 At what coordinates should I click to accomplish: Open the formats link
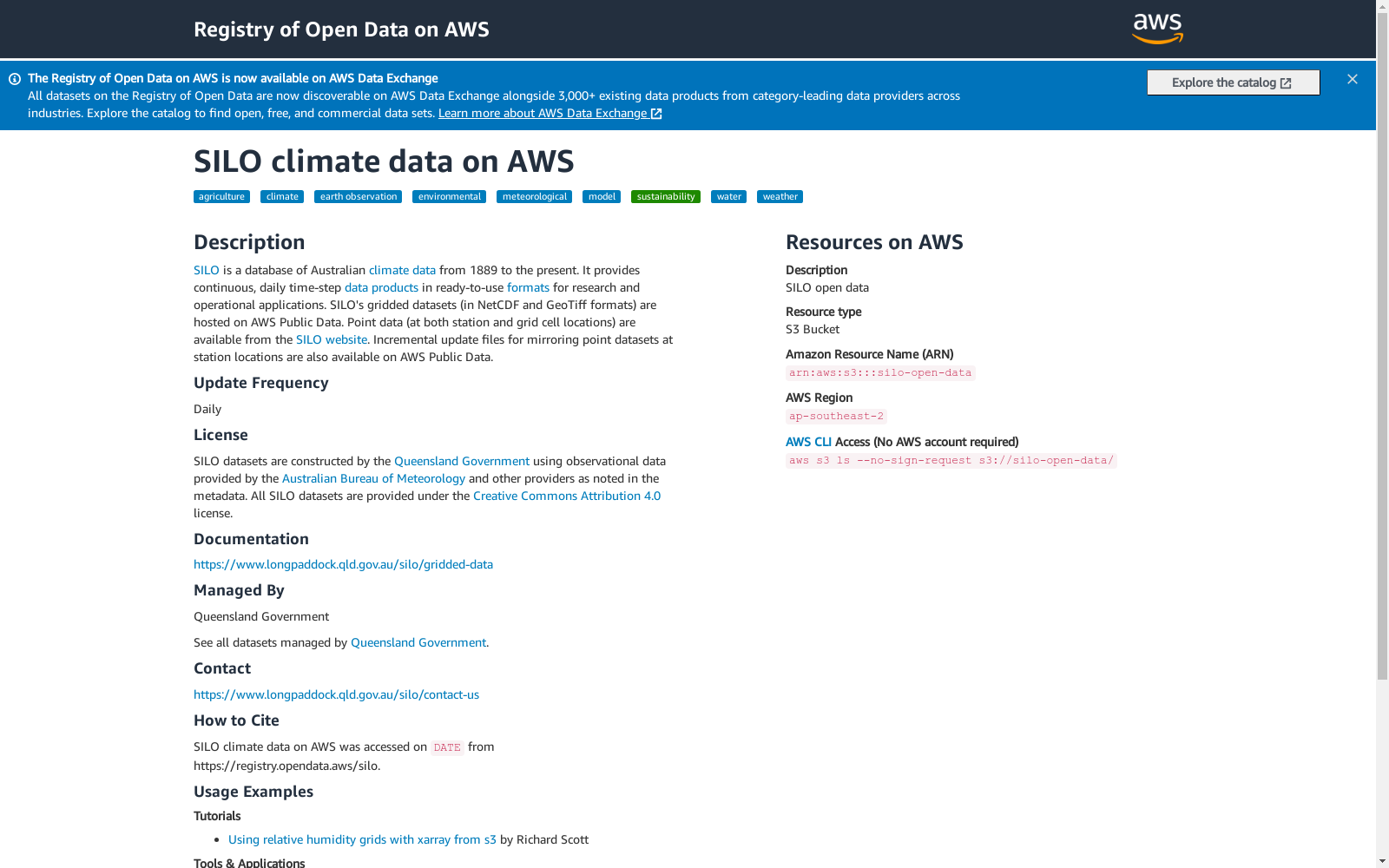(528, 287)
